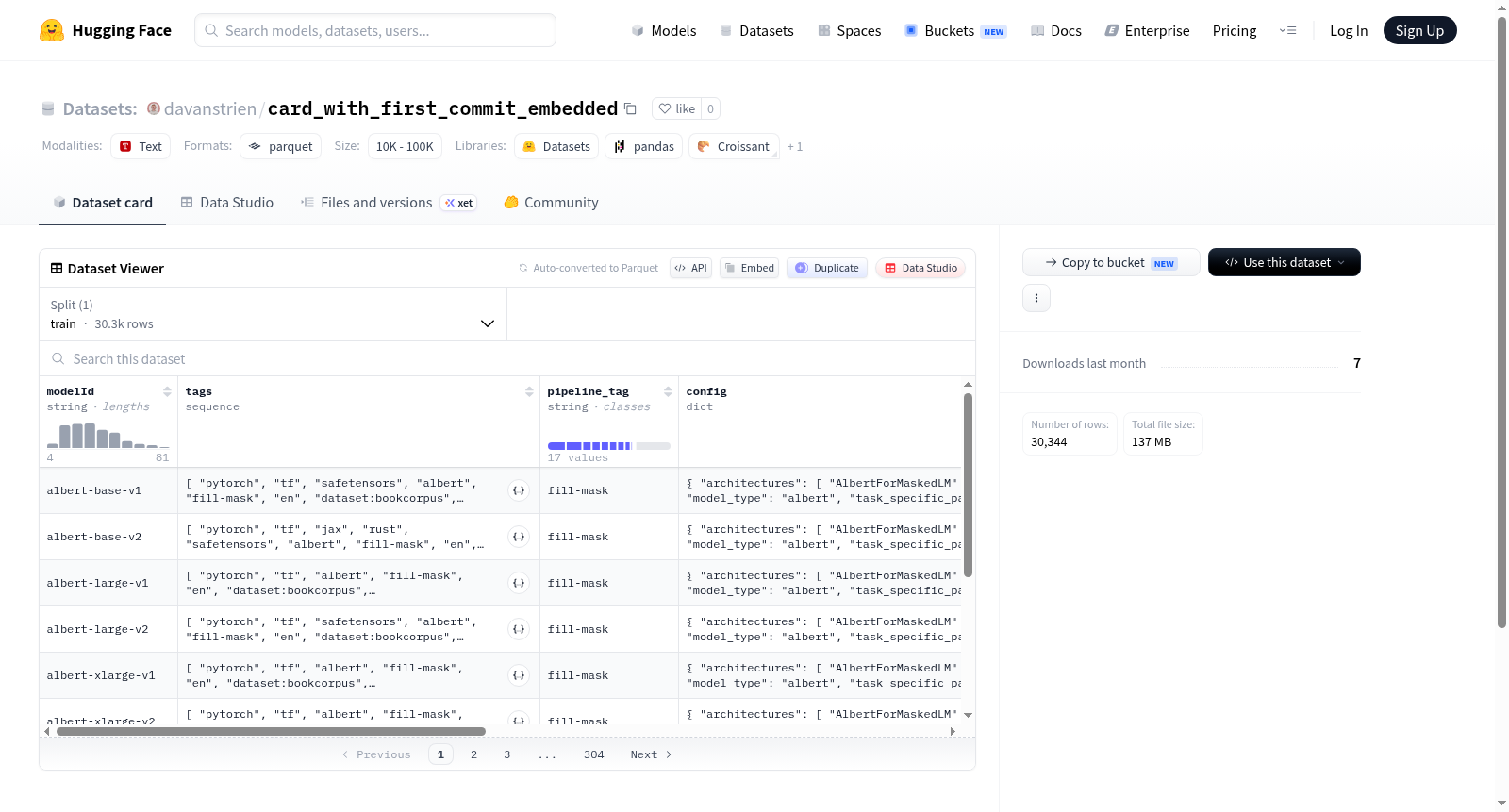Screen dimensions: 1509x812
Task: Go to the Next page of rows
Action: [x=651, y=754]
